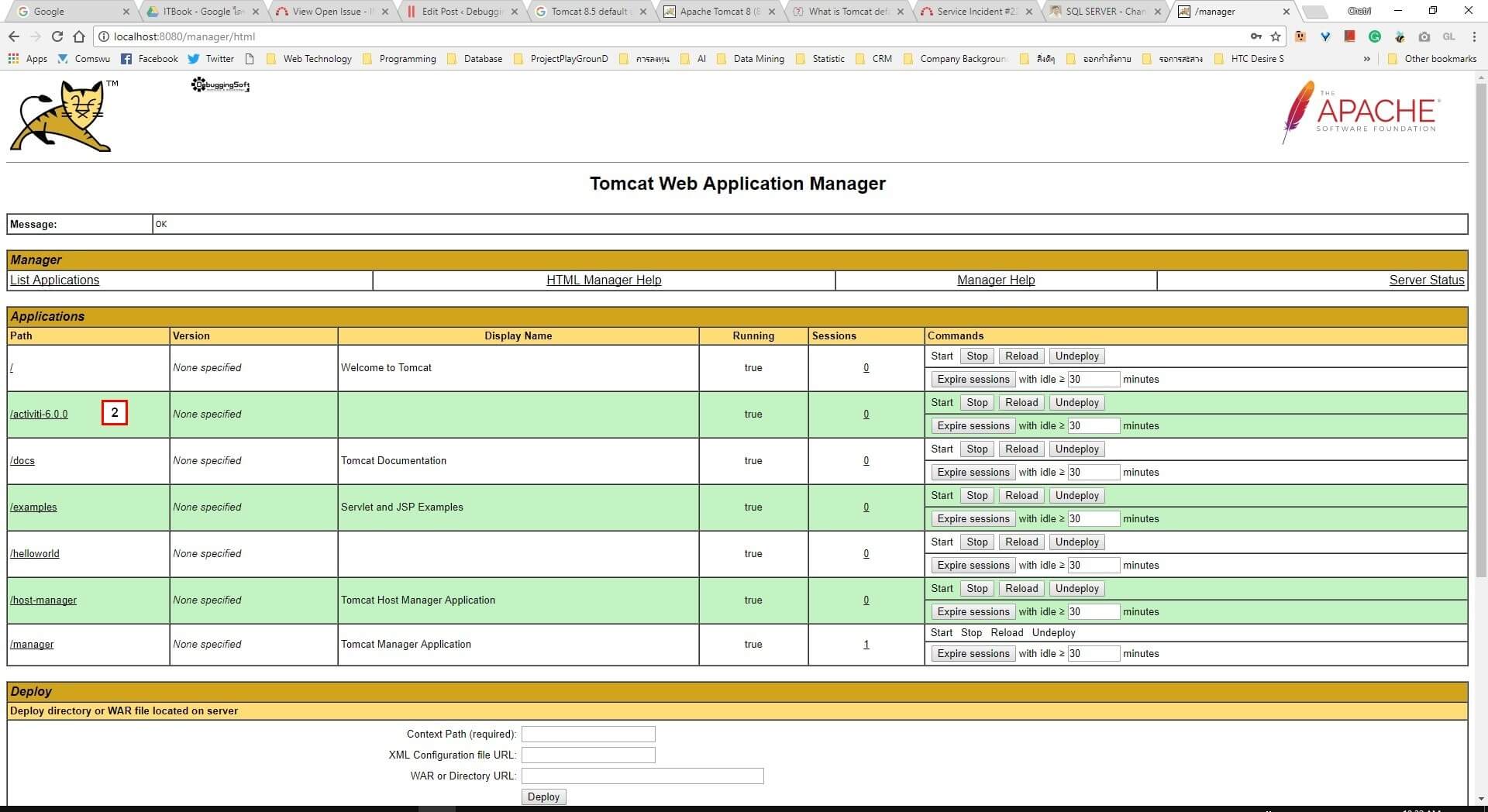Open the Grammarly extension icon

click(x=1375, y=36)
